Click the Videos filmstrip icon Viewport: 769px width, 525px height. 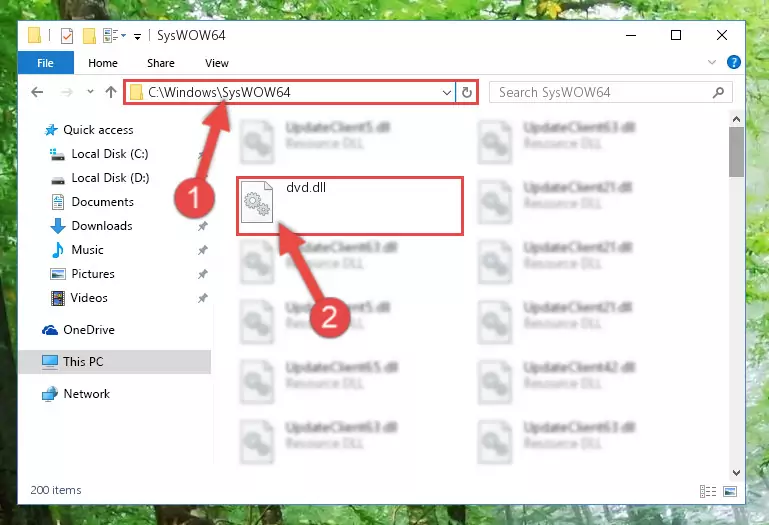tap(58, 298)
